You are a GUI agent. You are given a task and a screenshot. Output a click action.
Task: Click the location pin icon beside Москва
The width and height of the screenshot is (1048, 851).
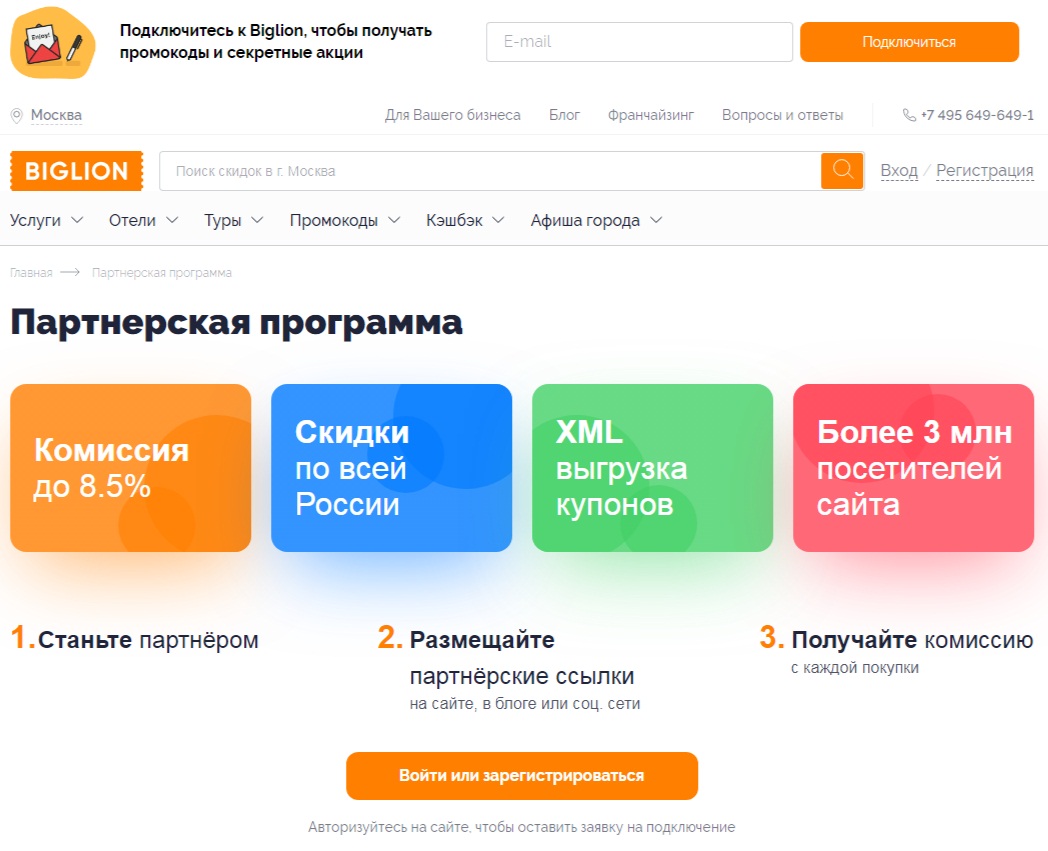(17, 116)
